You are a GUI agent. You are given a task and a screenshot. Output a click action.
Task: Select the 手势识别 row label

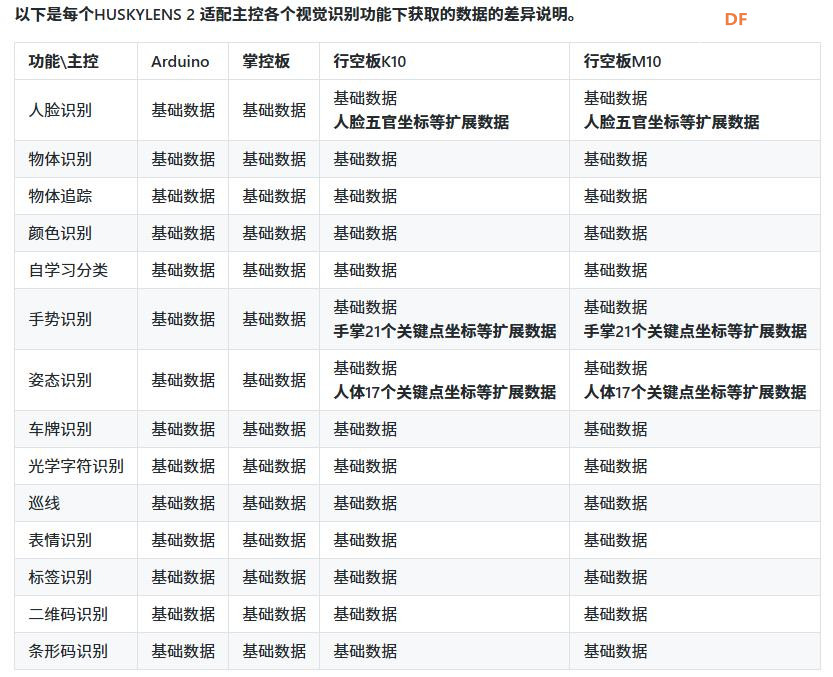(x=60, y=319)
